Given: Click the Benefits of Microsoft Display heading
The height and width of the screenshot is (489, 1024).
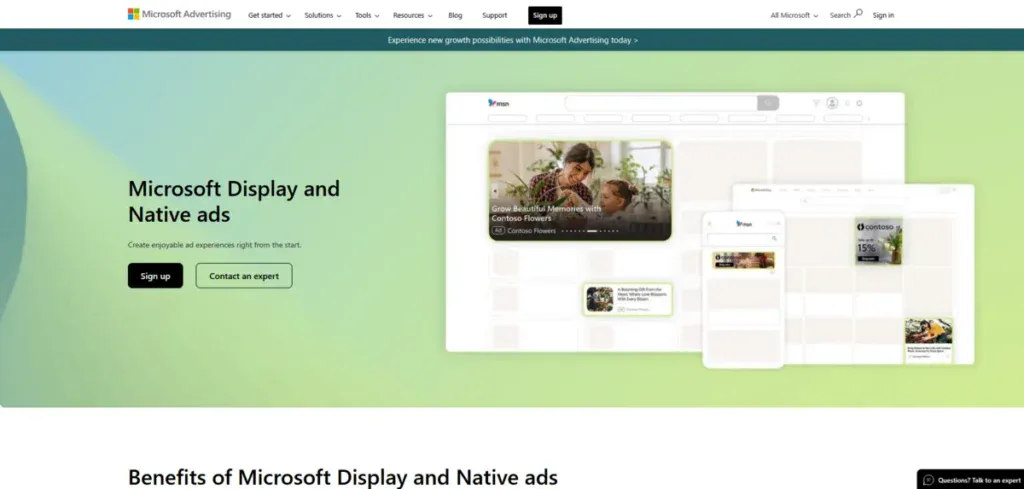Looking at the screenshot, I should pos(343,477).
